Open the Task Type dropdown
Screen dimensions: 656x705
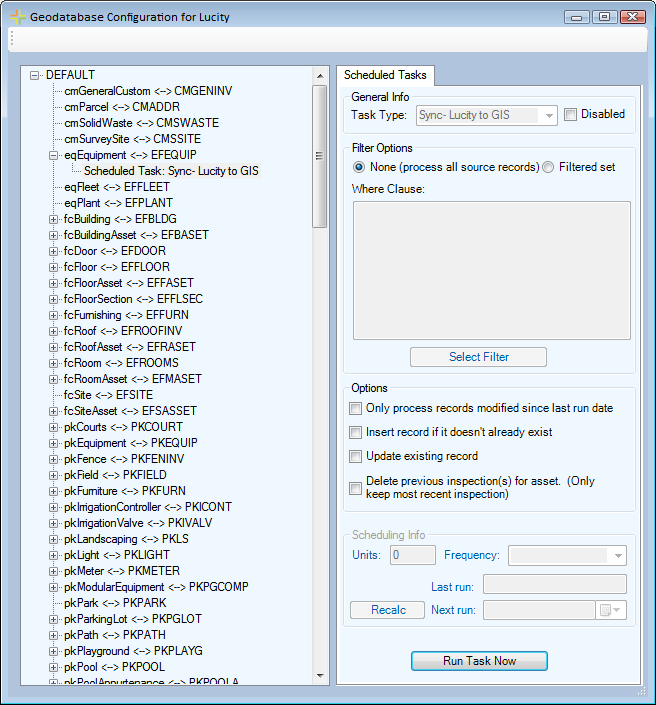549,116
